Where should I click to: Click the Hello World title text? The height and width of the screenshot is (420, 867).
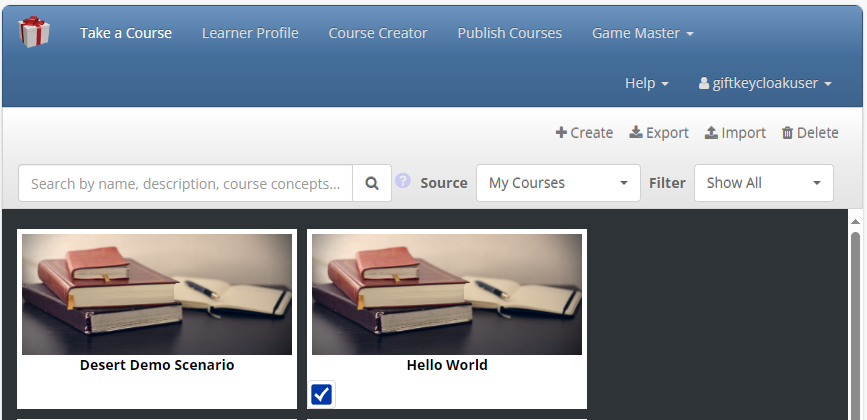(x=447, y=365)
